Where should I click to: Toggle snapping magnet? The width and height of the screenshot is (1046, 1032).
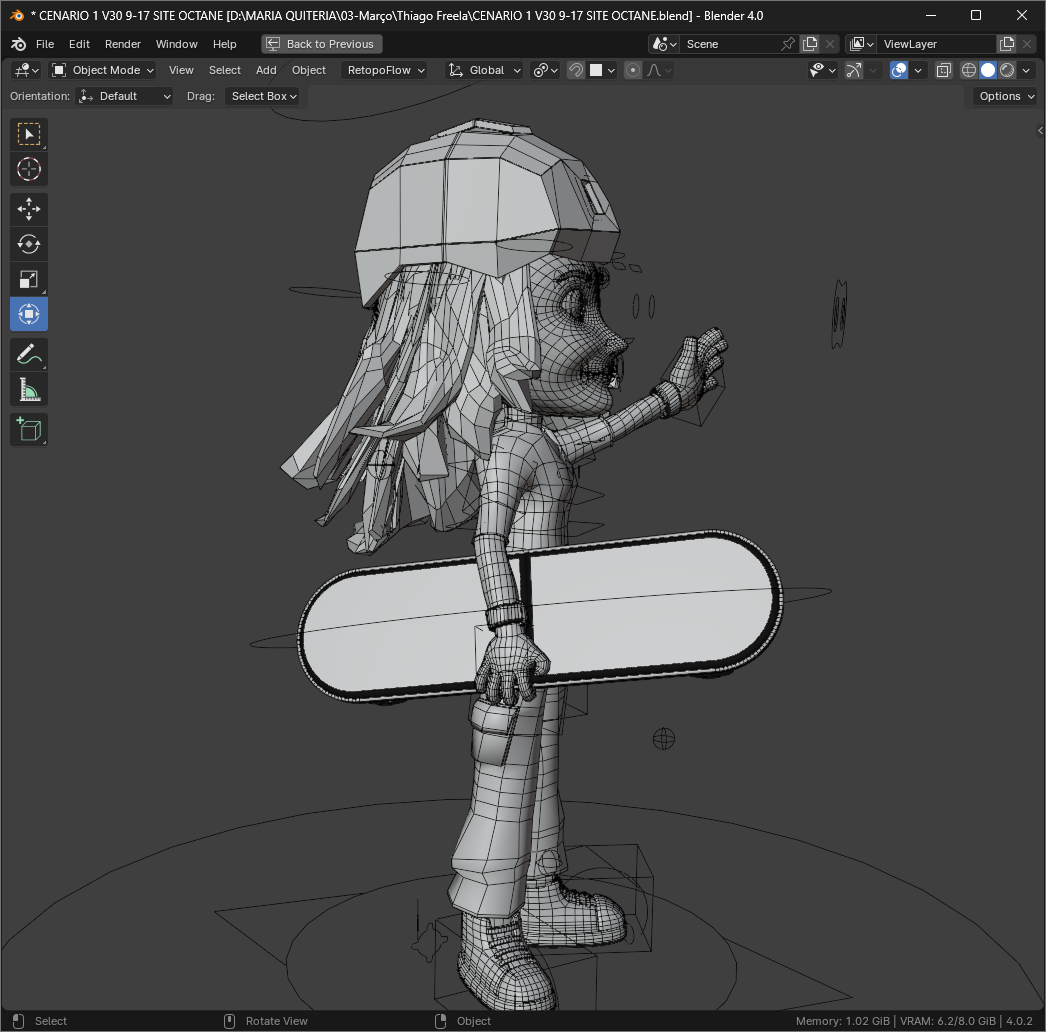coord(576,70)
